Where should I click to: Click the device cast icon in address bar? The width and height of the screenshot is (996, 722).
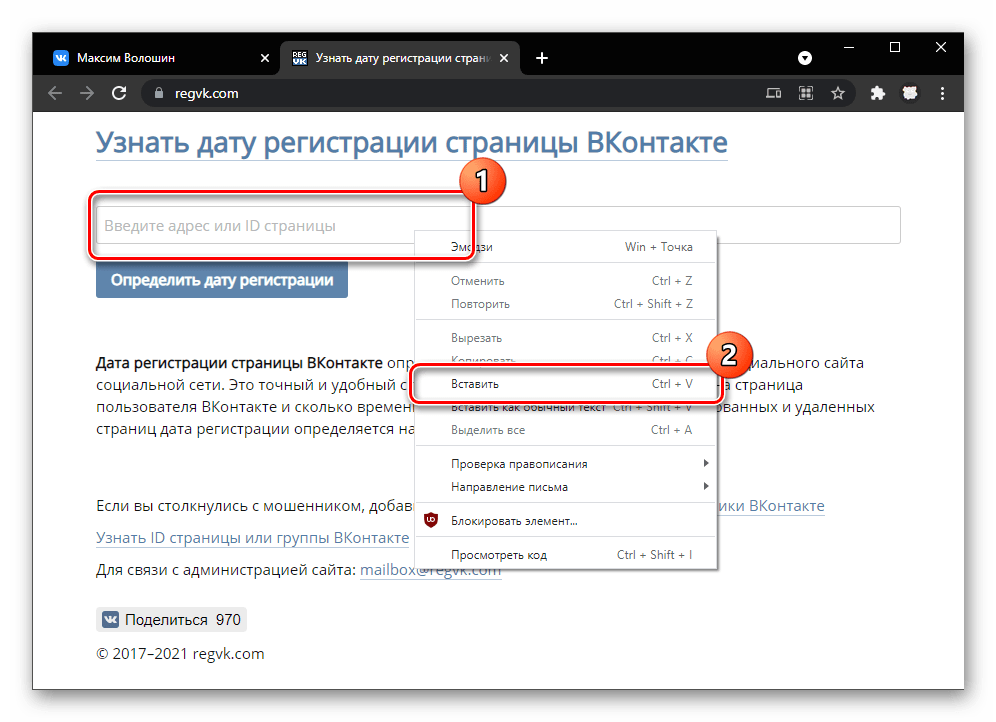point(773,93)
